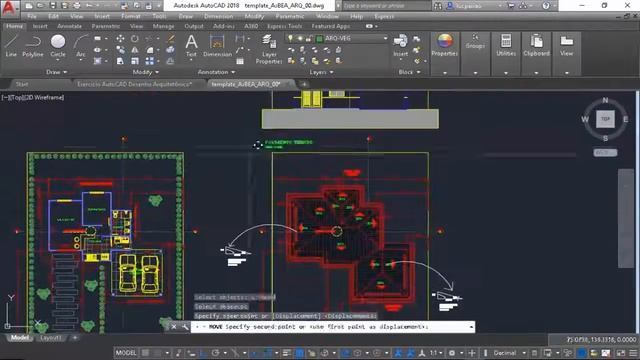Select the Line tool in Draw panel
This screenshot has width=640, height=360.
pos(11,45)
